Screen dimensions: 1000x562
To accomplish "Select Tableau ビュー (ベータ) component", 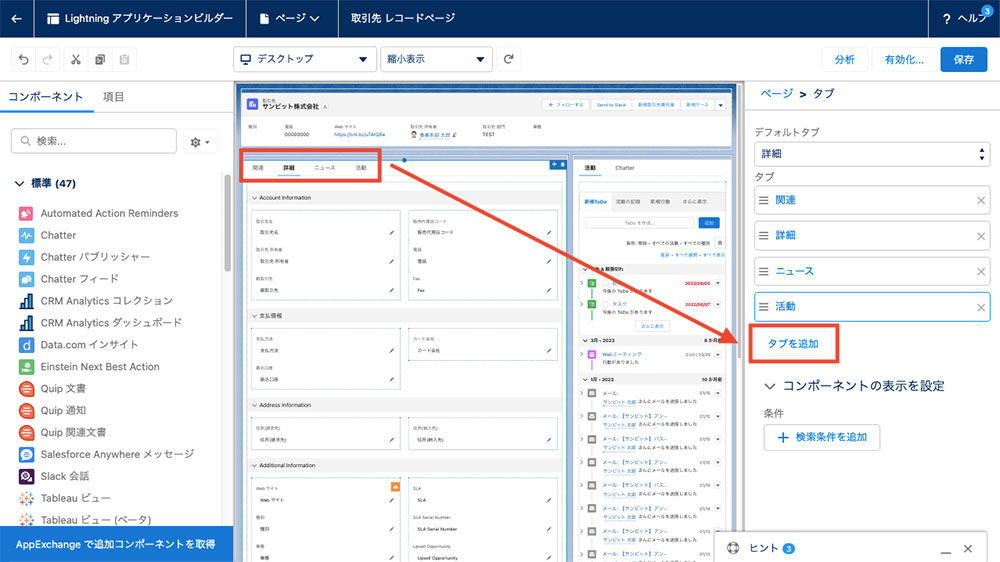I will pyautogui.click(x=96, y=520).
